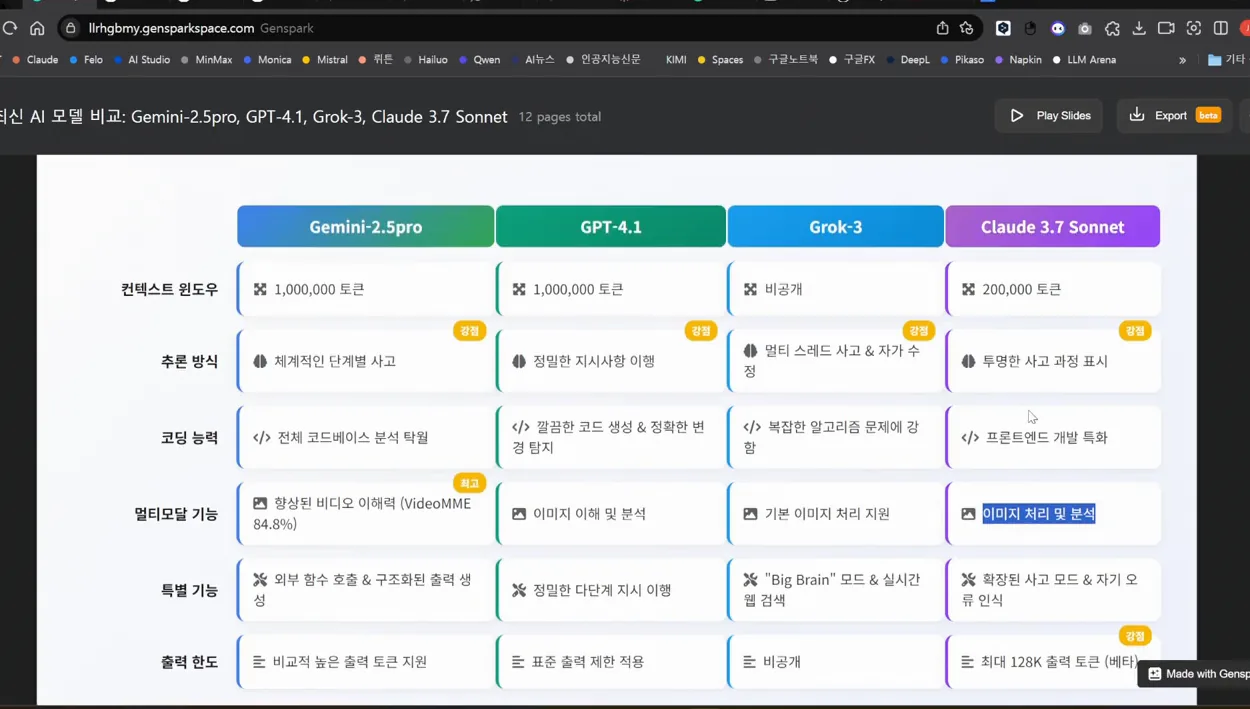Open the LLM Arena bookmark

(x=1084, y=60)
